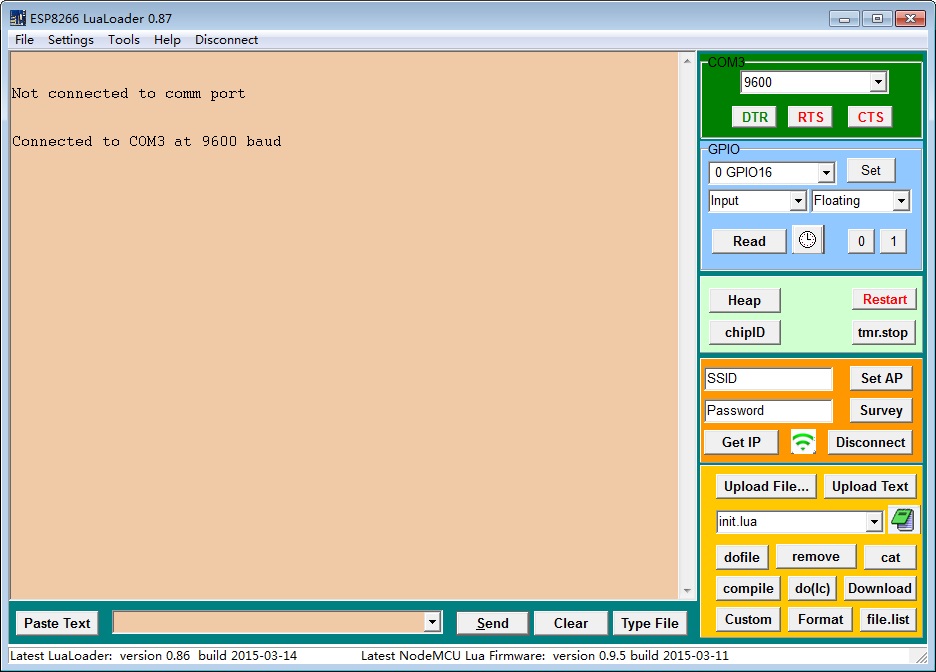Click the green WiFi status icon
The height and width of the screenshot is (672, 936).
pos(803,442)
